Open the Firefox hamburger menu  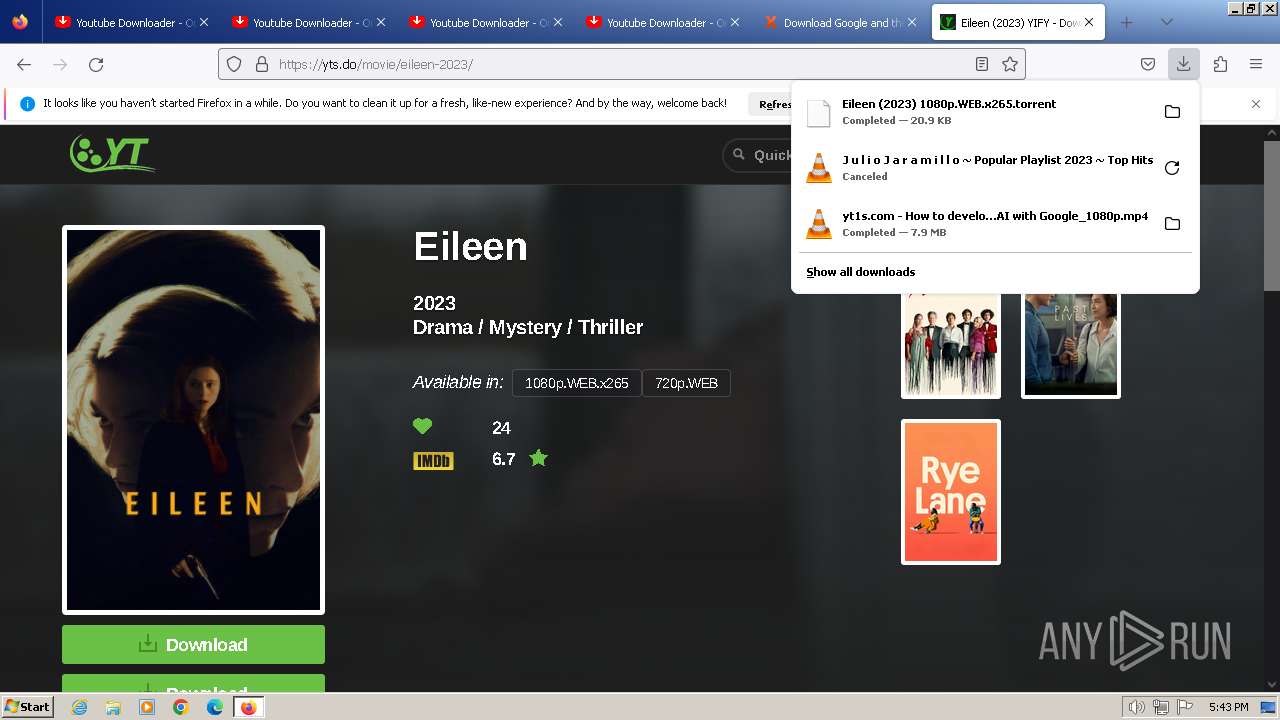(1256, 64)
